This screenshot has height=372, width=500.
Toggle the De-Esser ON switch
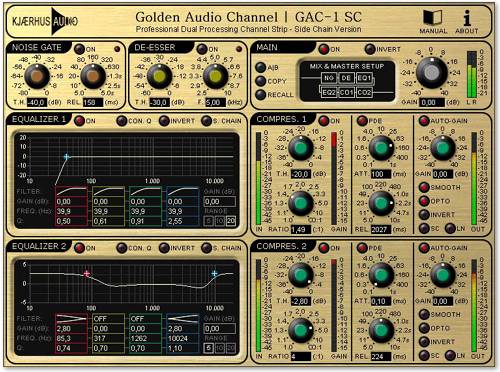202,49
